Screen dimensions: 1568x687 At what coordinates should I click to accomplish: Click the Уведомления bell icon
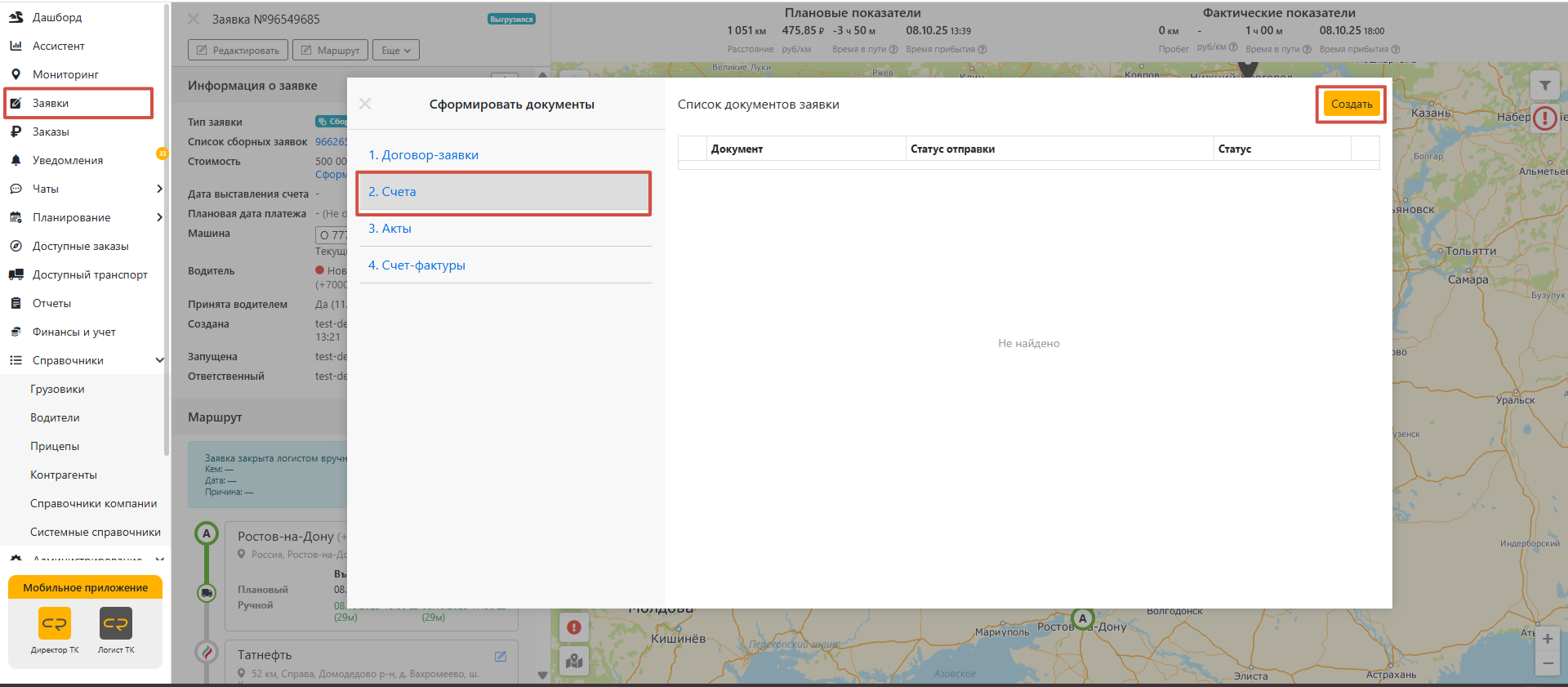click(x=16, y=160)
